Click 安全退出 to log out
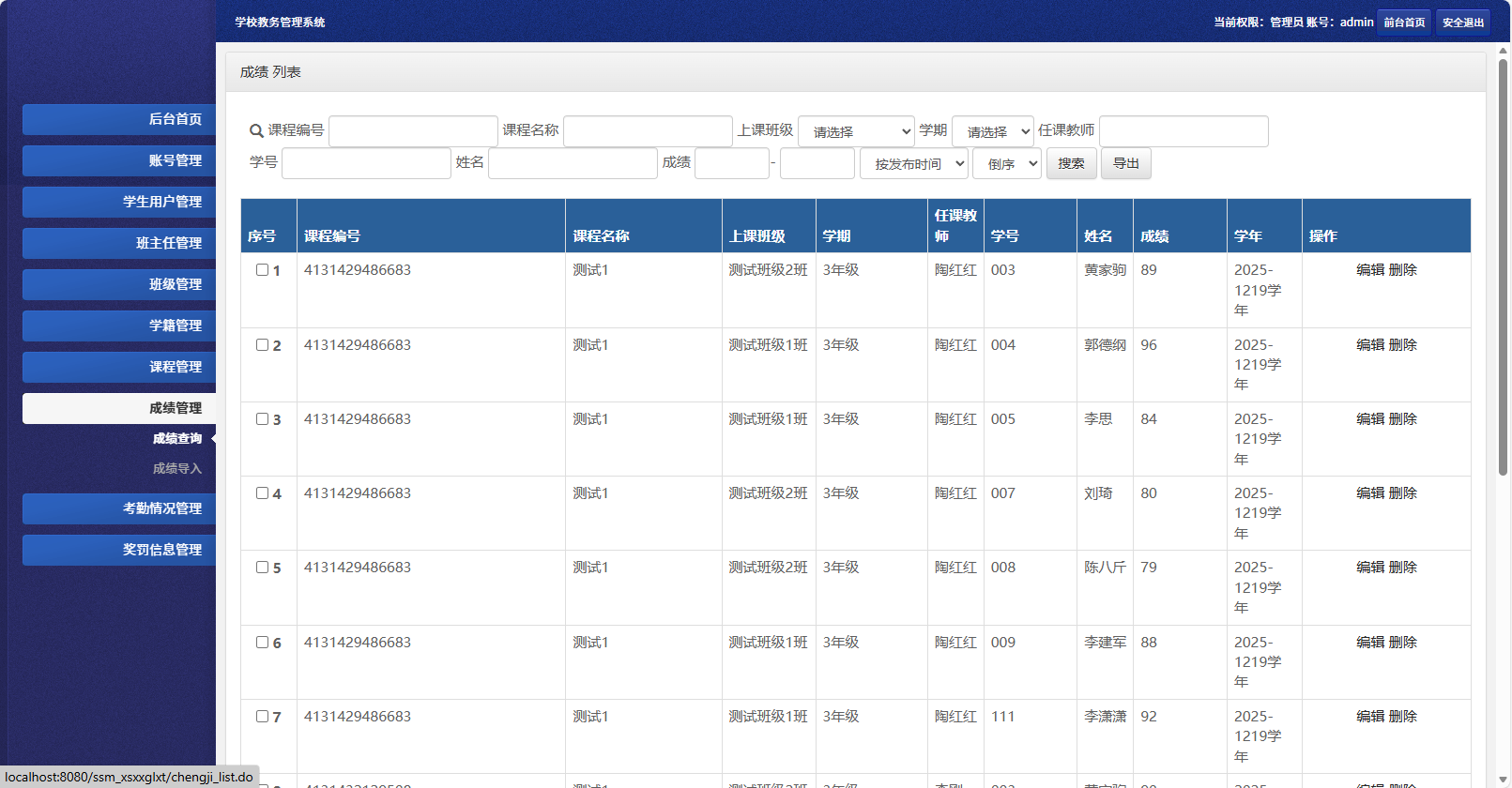Image resolution: width=1512 pixels, height=788 pixels. click(x=1462, y=23)
